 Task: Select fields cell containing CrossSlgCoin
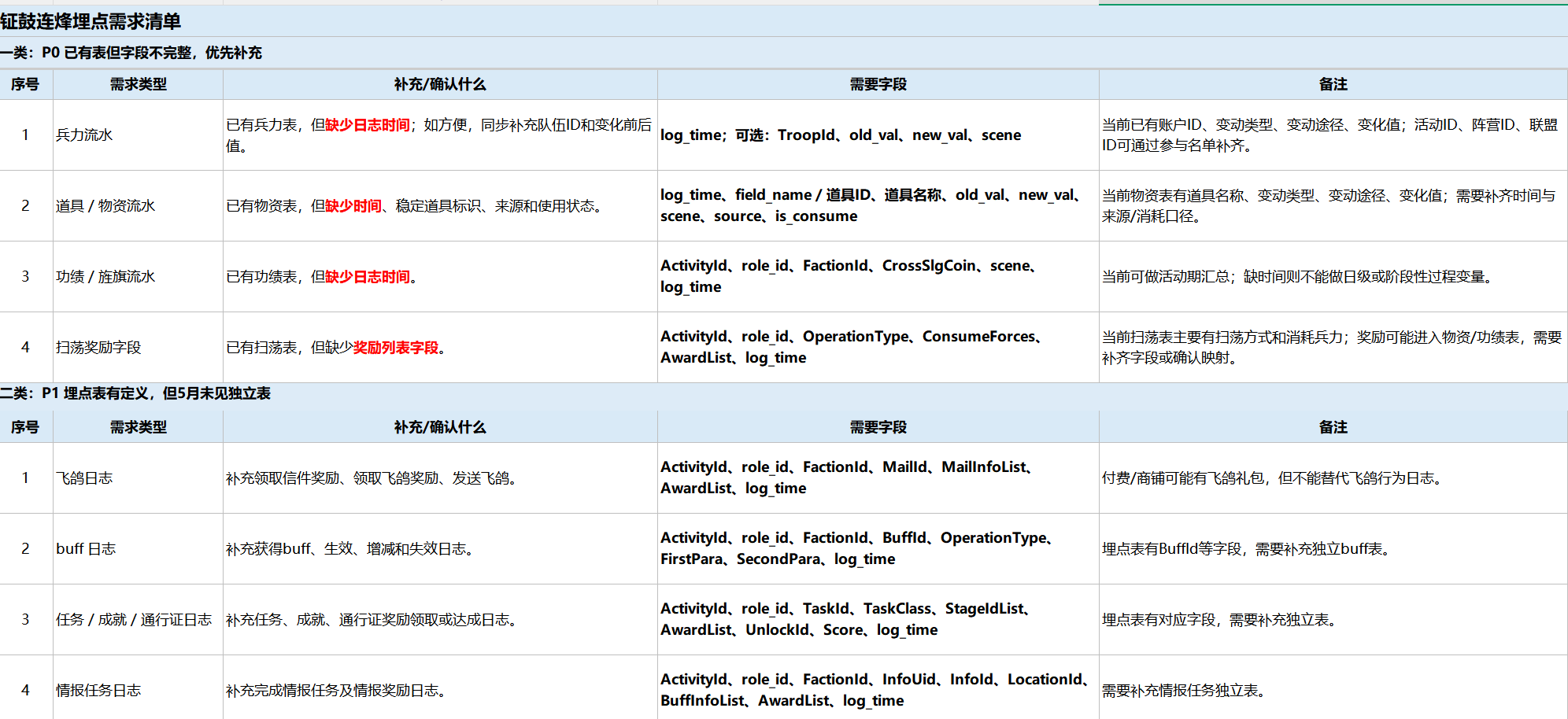[878, 277]
